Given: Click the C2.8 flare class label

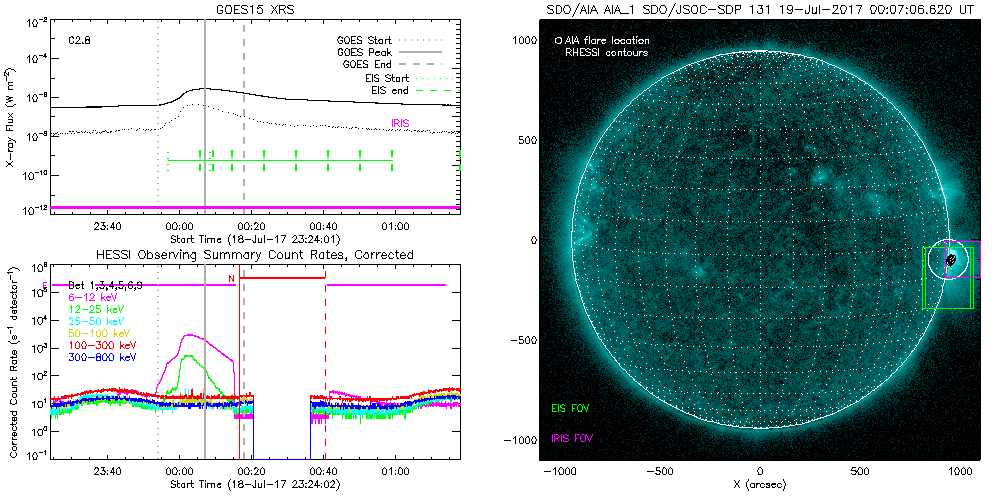Looking at the screenshot, I should coord(80,40).
